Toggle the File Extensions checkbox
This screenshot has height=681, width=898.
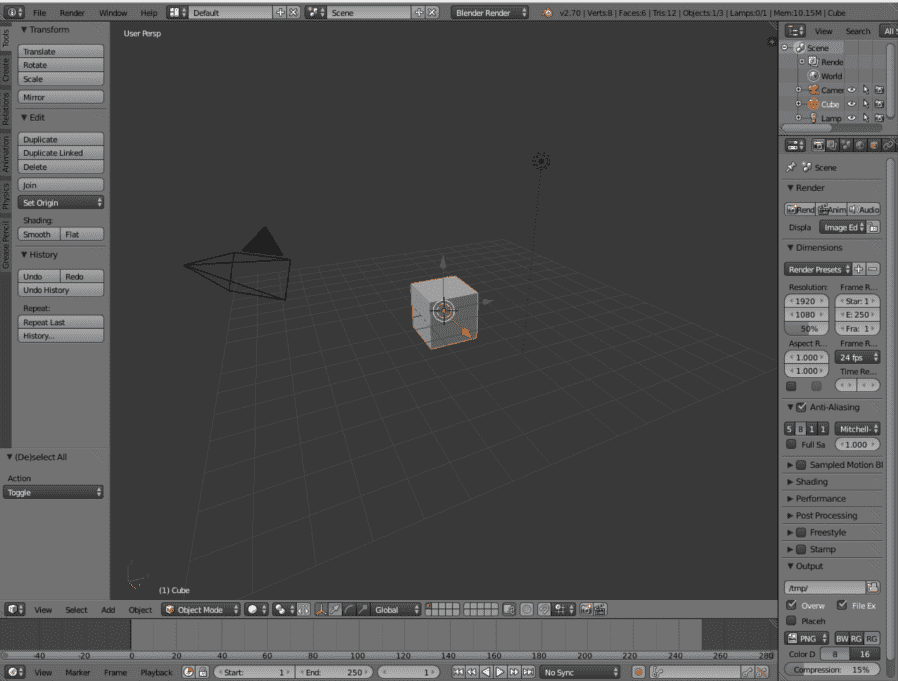(842, 605)
